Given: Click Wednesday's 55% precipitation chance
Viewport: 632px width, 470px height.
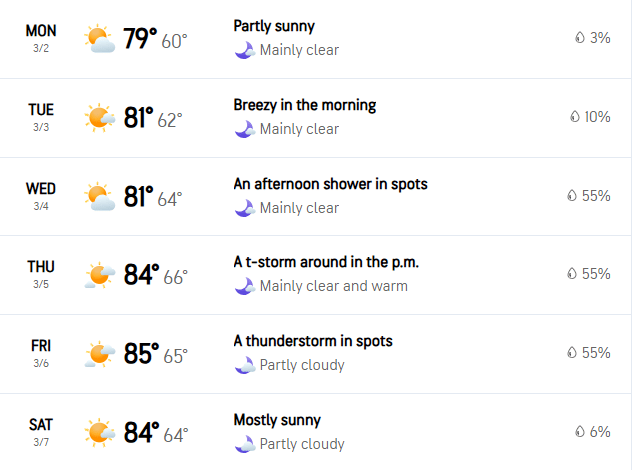Looking at the screenshot, I should point(596,196).
